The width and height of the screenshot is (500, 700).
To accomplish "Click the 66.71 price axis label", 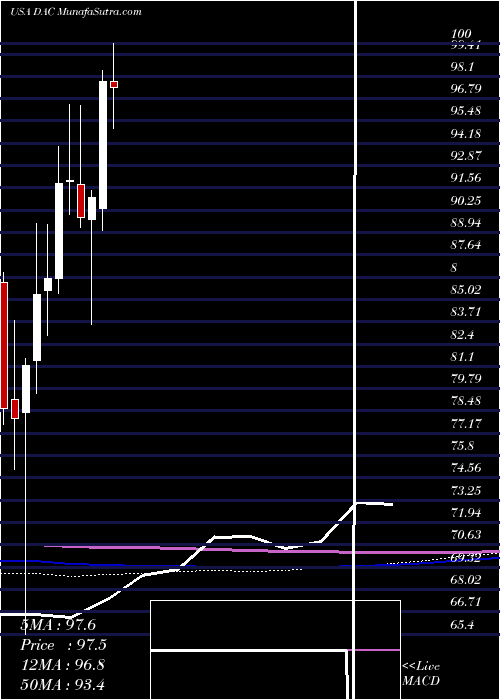I will pos(466,602).
